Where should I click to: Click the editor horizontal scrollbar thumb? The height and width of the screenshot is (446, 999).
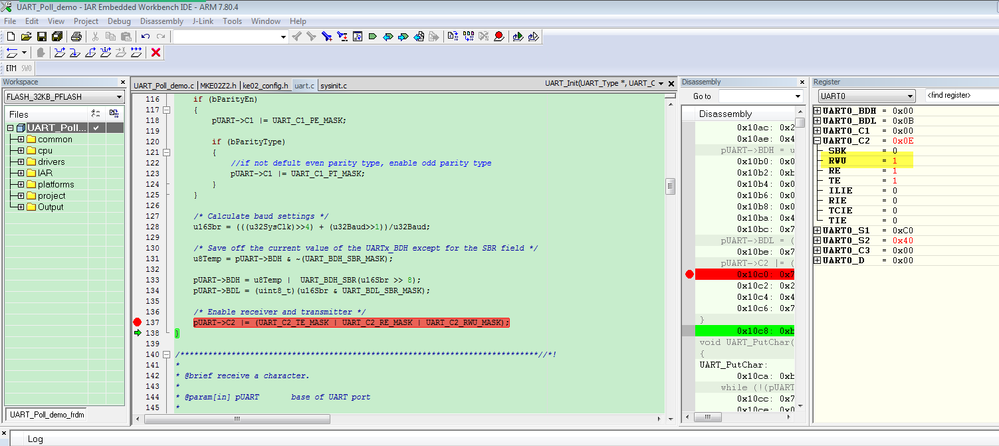coord(237,419)
